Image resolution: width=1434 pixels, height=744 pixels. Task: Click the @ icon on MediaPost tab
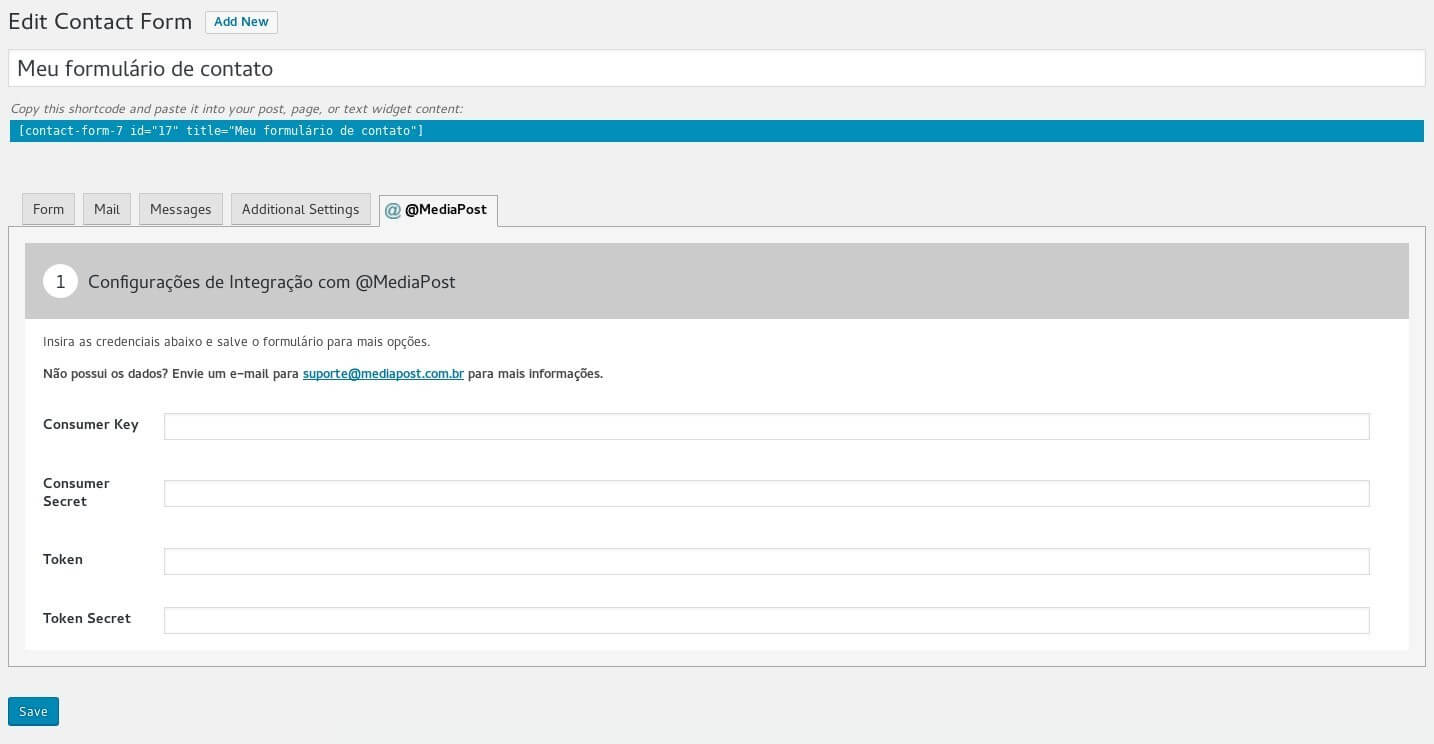(393, 210)
